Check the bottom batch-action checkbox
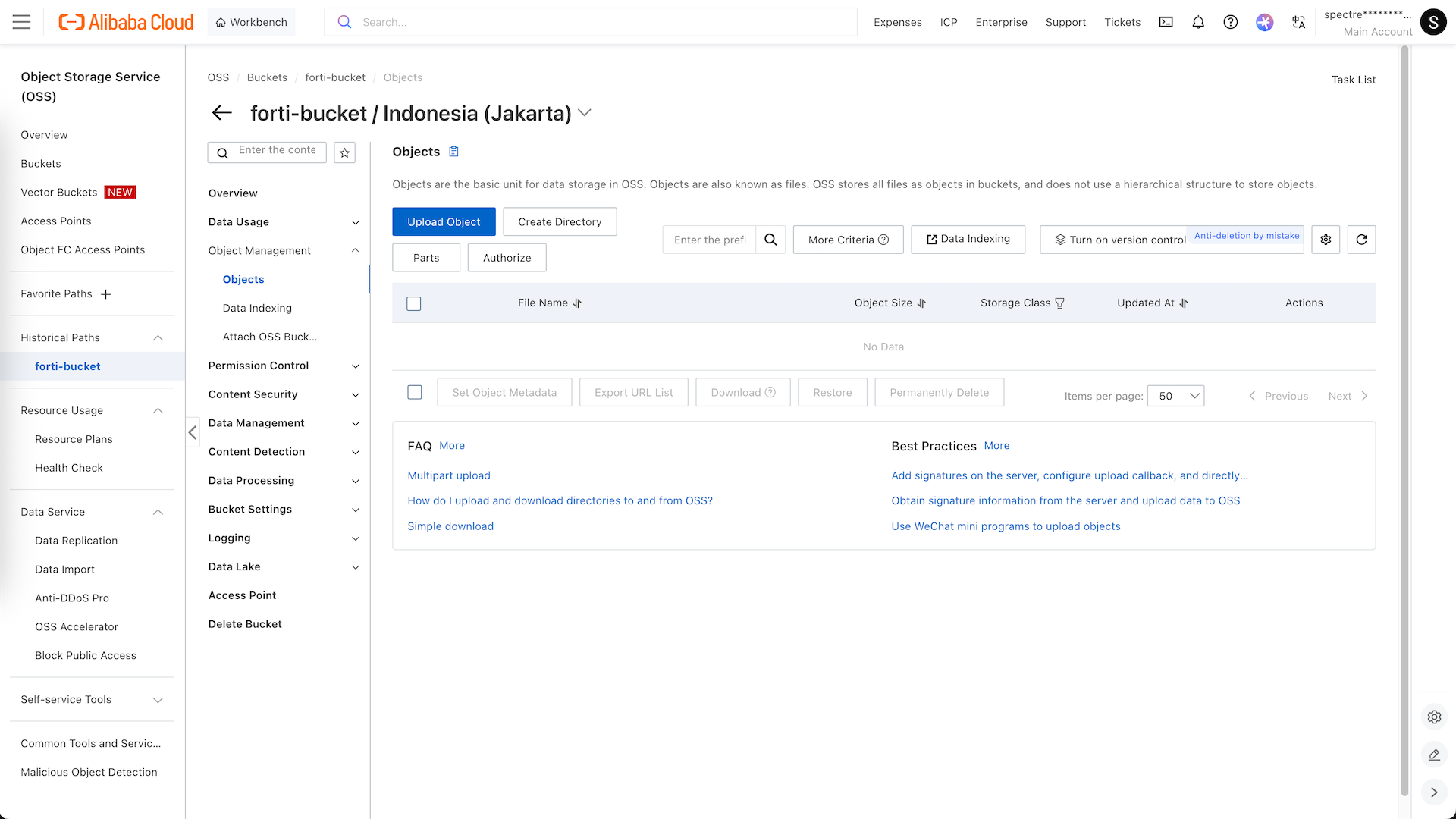 (415, 392)
